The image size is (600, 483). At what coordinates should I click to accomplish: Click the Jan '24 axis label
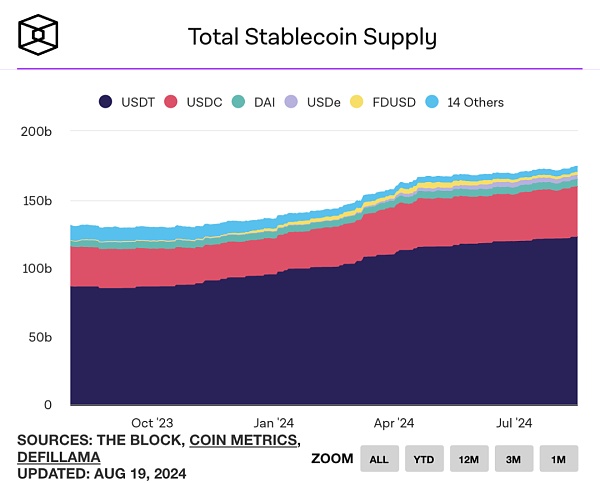tap(274, 423)
